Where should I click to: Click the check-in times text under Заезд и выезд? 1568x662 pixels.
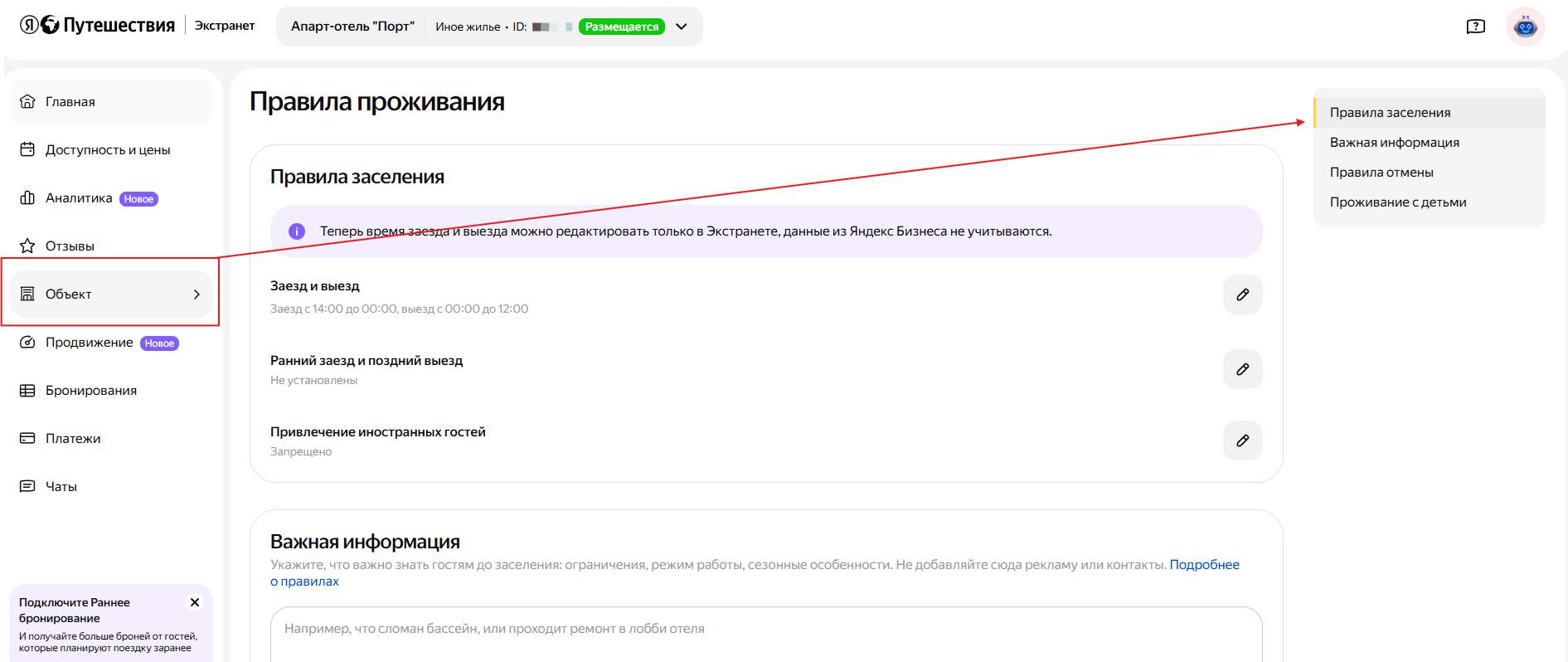pyautogui.click(x=399, y=309)
